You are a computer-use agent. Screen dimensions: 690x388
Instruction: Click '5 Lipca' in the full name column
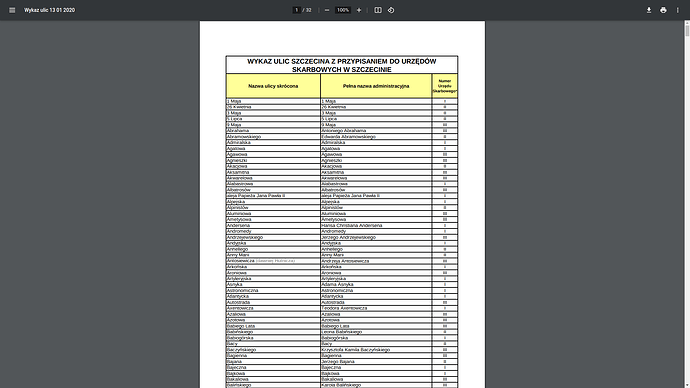click(x=329, y=119)
